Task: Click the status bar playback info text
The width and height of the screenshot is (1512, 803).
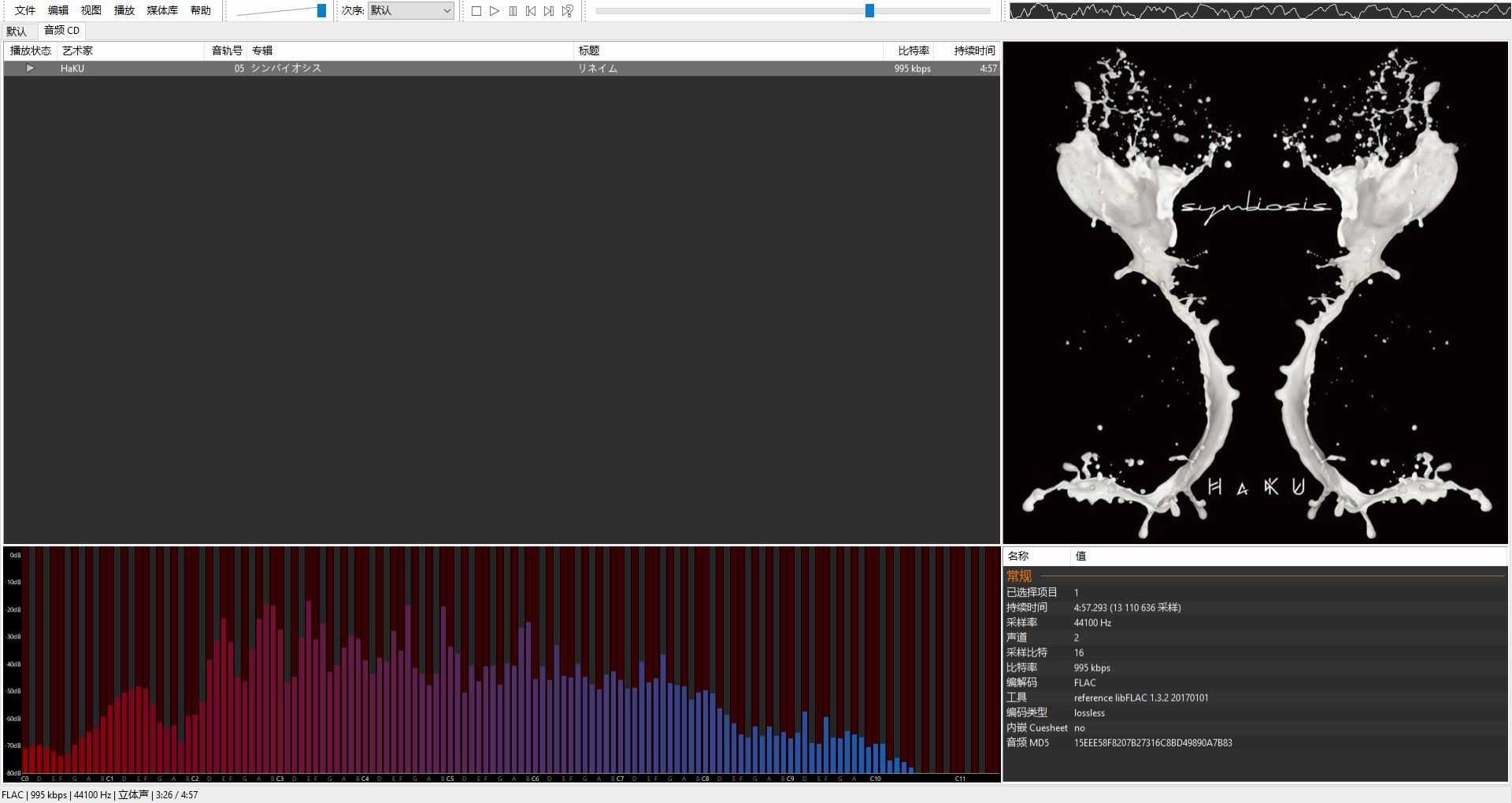Action: point(100,795)
